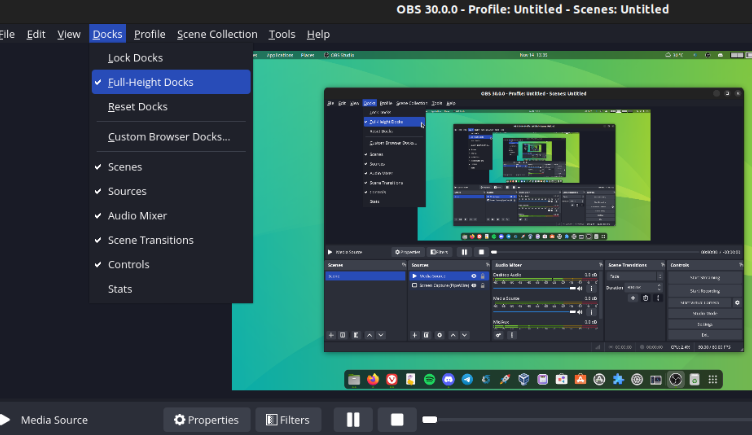Image resolution: width=752 pixels, height=435 pixels.
Task: Hide the Scene Transitions dock
Action: [171, 240]
